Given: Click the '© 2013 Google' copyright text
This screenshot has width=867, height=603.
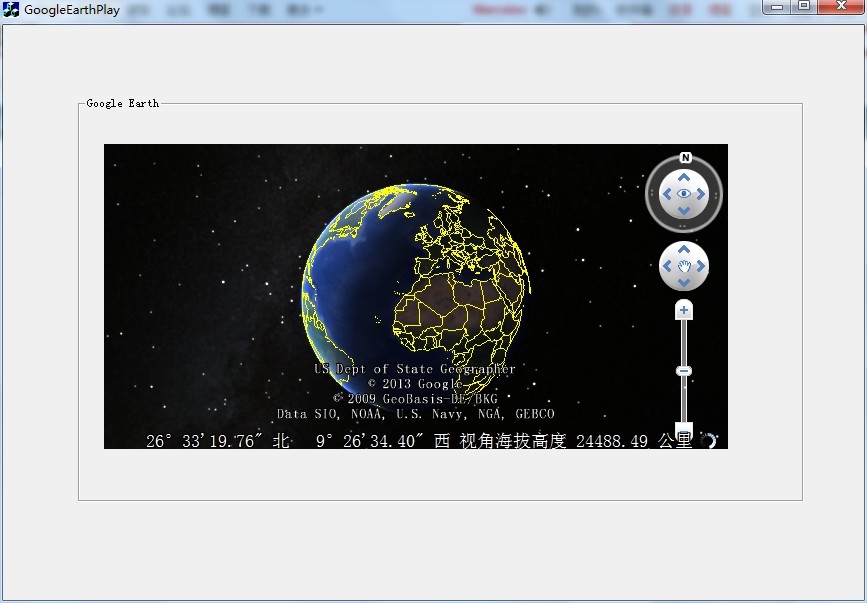Looking at the screenshot, I should point(415,384).
